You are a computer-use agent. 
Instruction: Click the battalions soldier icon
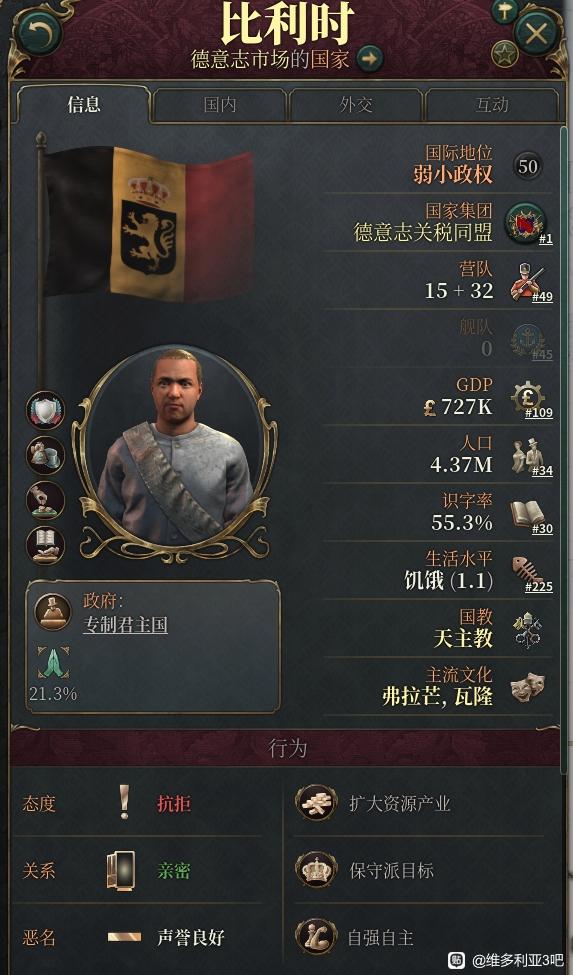[x=528, y=281]
